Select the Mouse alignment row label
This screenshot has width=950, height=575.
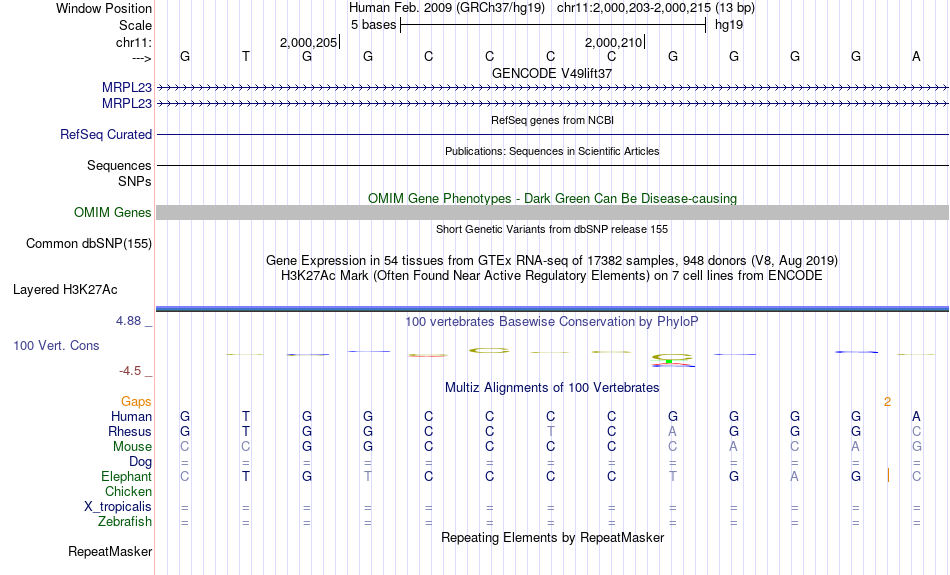[132, 447]
